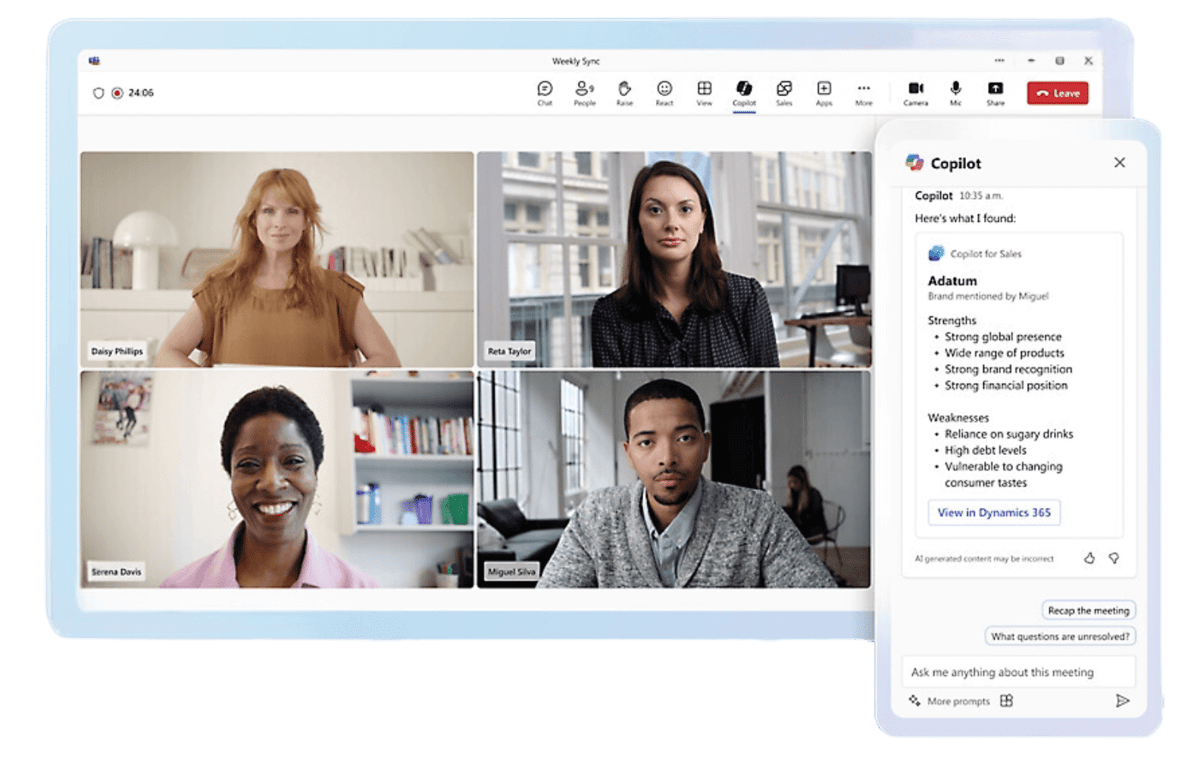Click 'High debt levels' bullet
The image size is (1200, 757).
click(x=985, y=450)
